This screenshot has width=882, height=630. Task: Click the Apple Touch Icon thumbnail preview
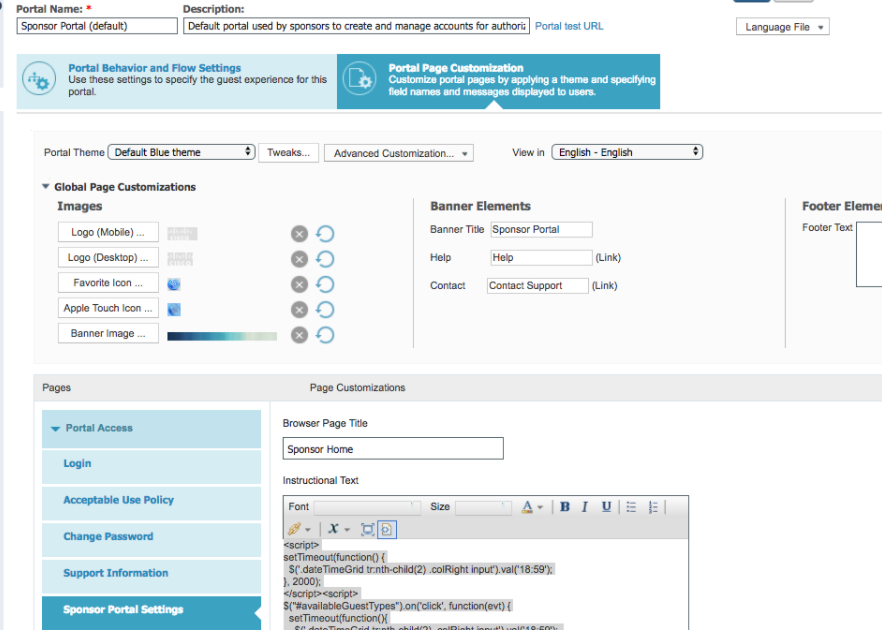click(x=174, y=309)
